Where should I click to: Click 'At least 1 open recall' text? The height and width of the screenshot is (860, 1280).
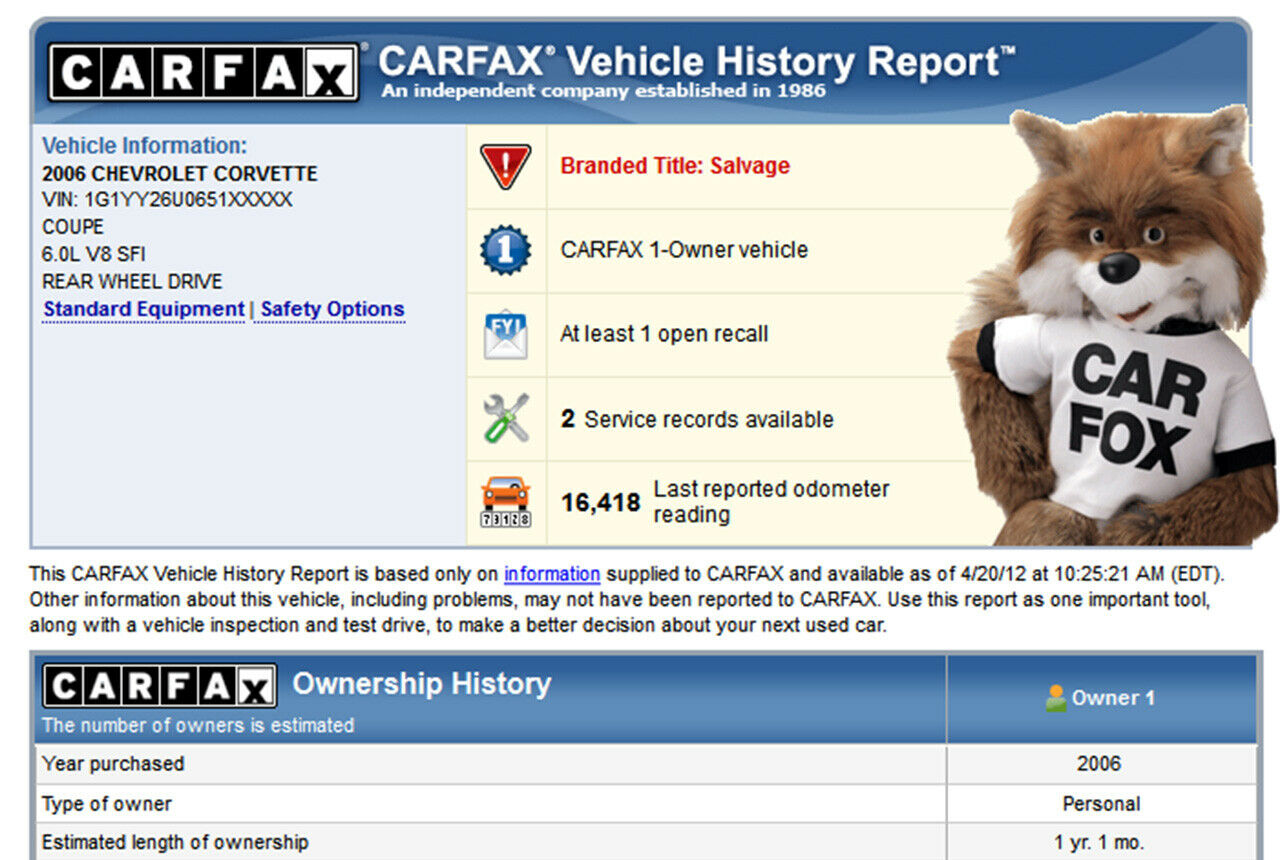click(x=664, y=334)
